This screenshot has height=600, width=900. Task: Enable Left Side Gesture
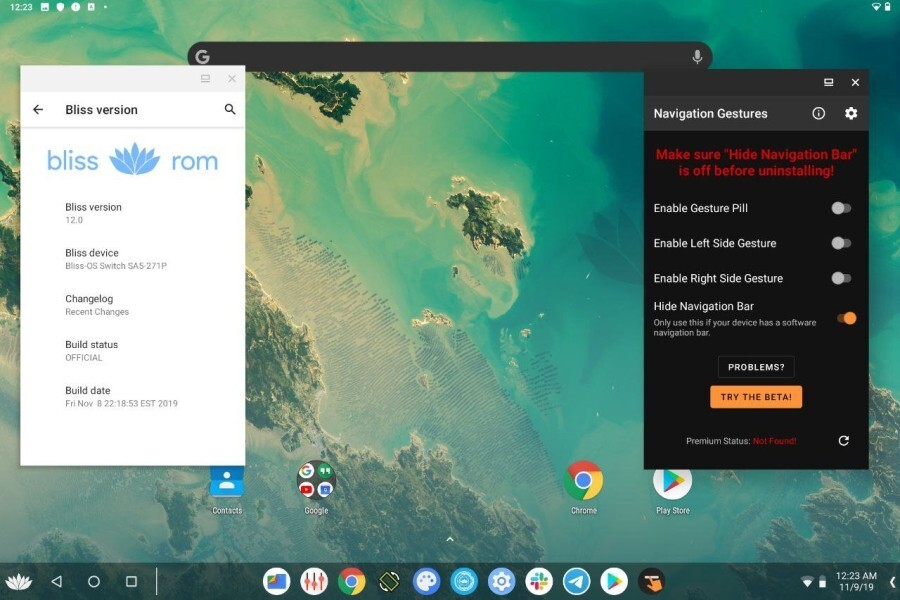[841, 243]
